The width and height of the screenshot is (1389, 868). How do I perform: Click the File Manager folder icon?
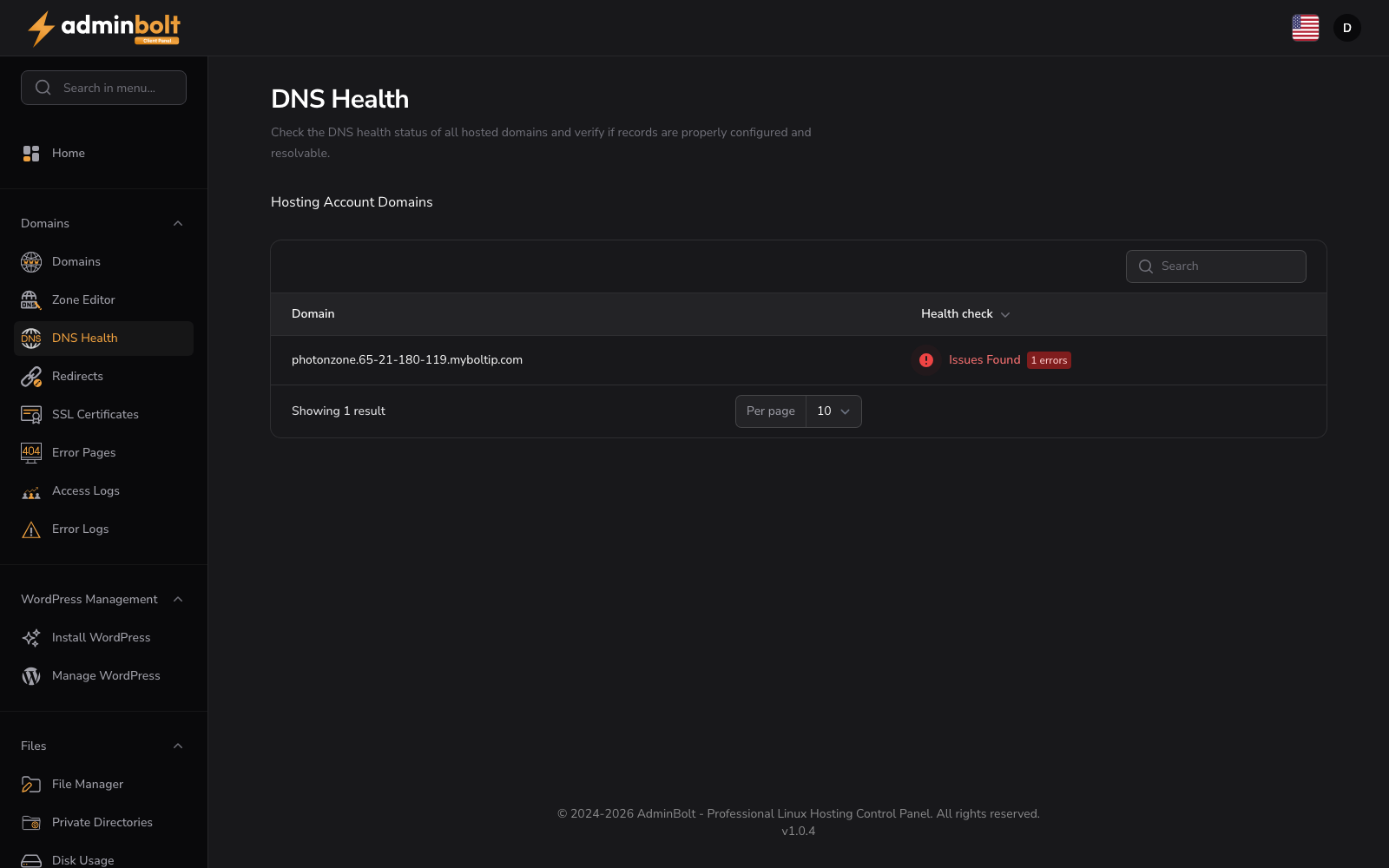31,785
